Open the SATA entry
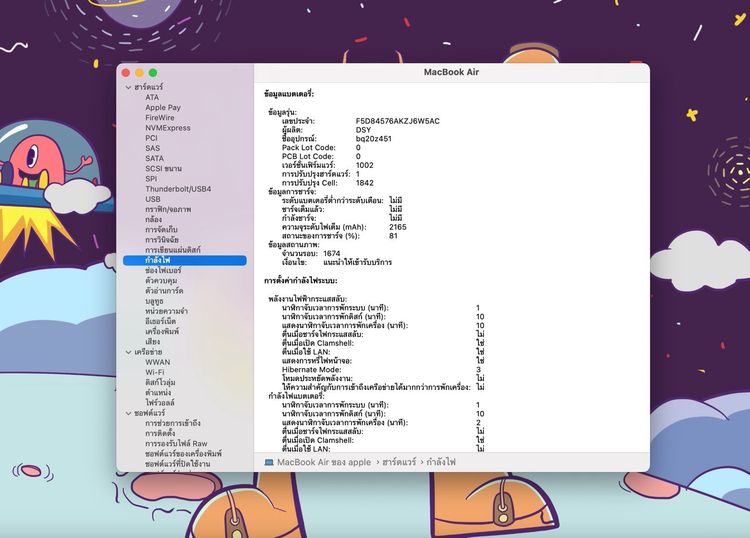This screenshot has width=750, height=538. tap(154, 158)
